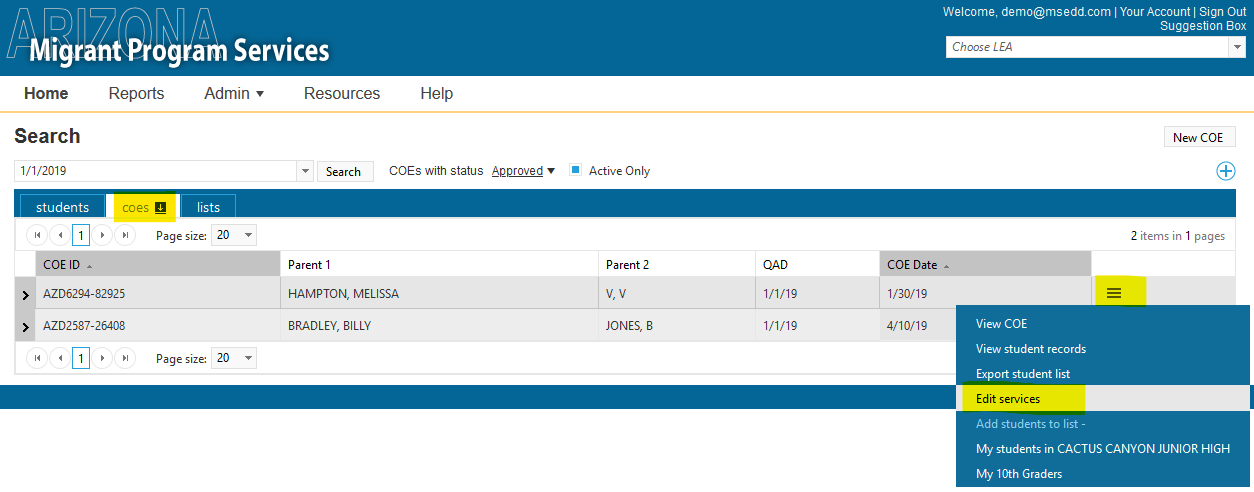Click the New COE button
Screen dimensions: 1254x492
coord(1198,137)
